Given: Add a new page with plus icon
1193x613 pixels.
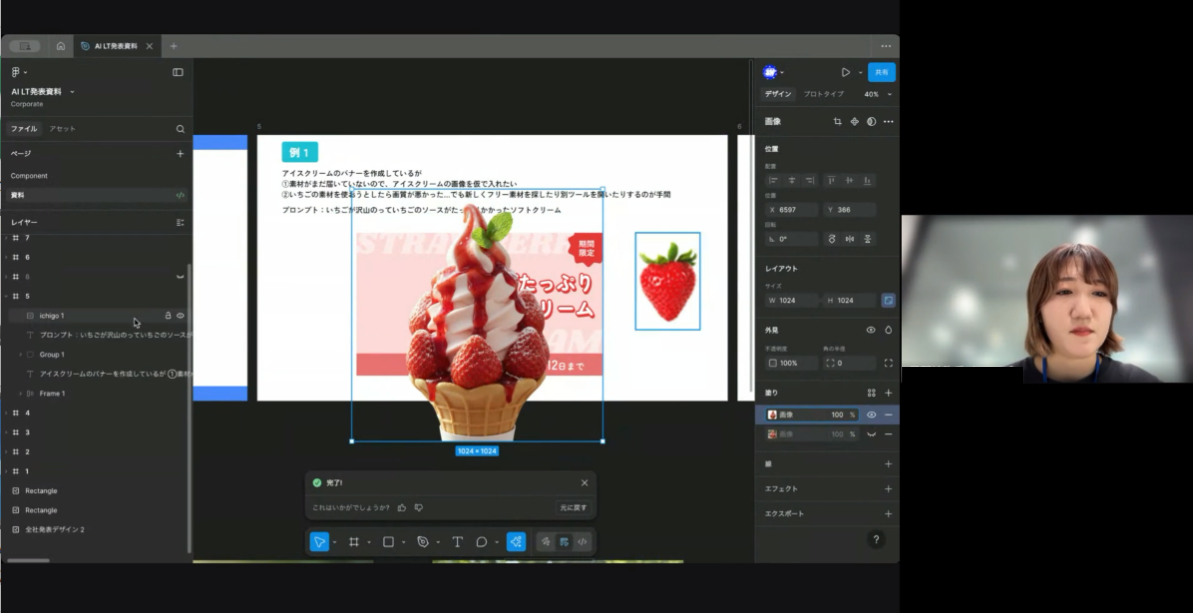Looking at the screenshot, I should [x=180, y=154].
